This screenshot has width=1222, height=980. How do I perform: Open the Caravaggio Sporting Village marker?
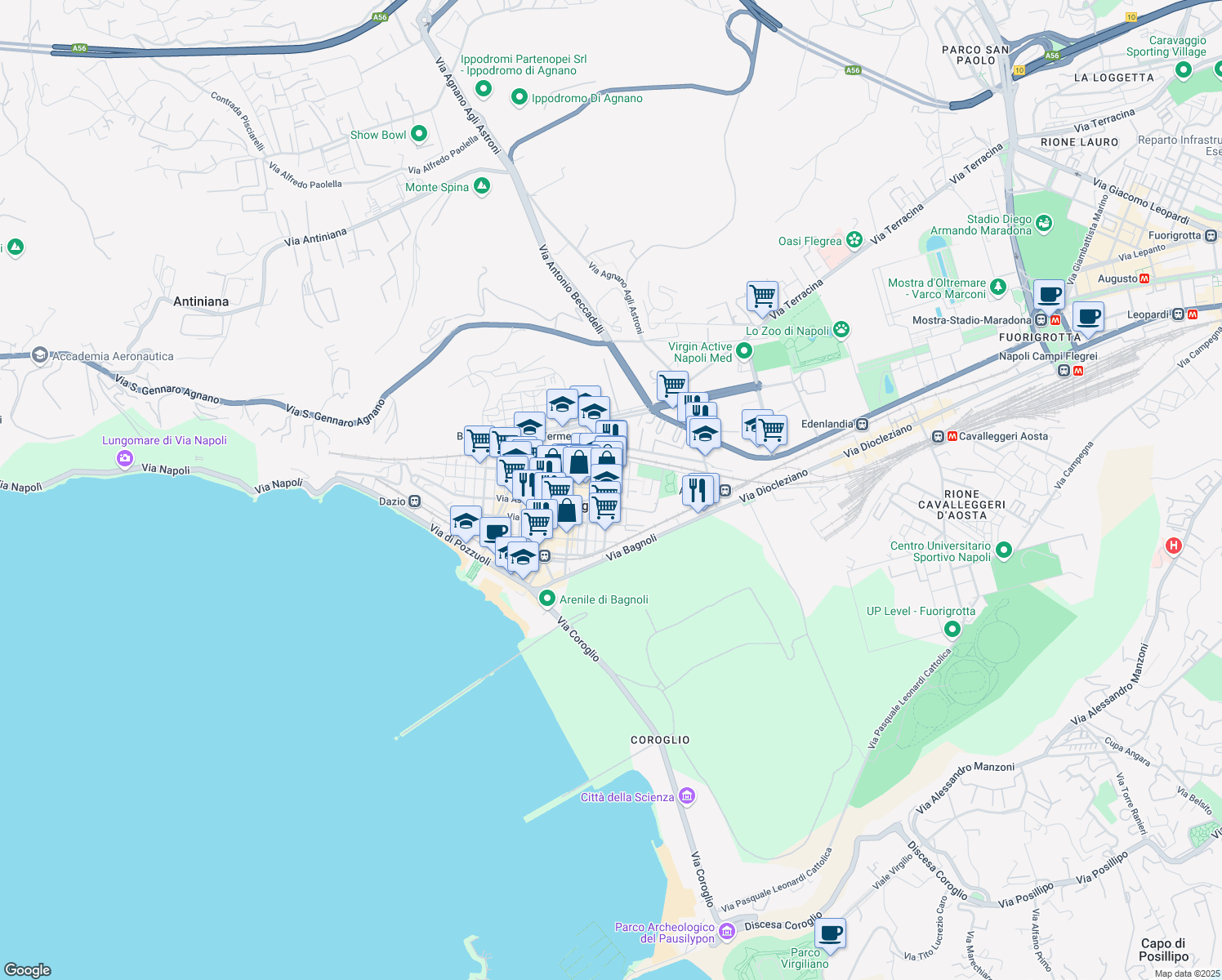pyautogui.click(x=1184, y=70)
